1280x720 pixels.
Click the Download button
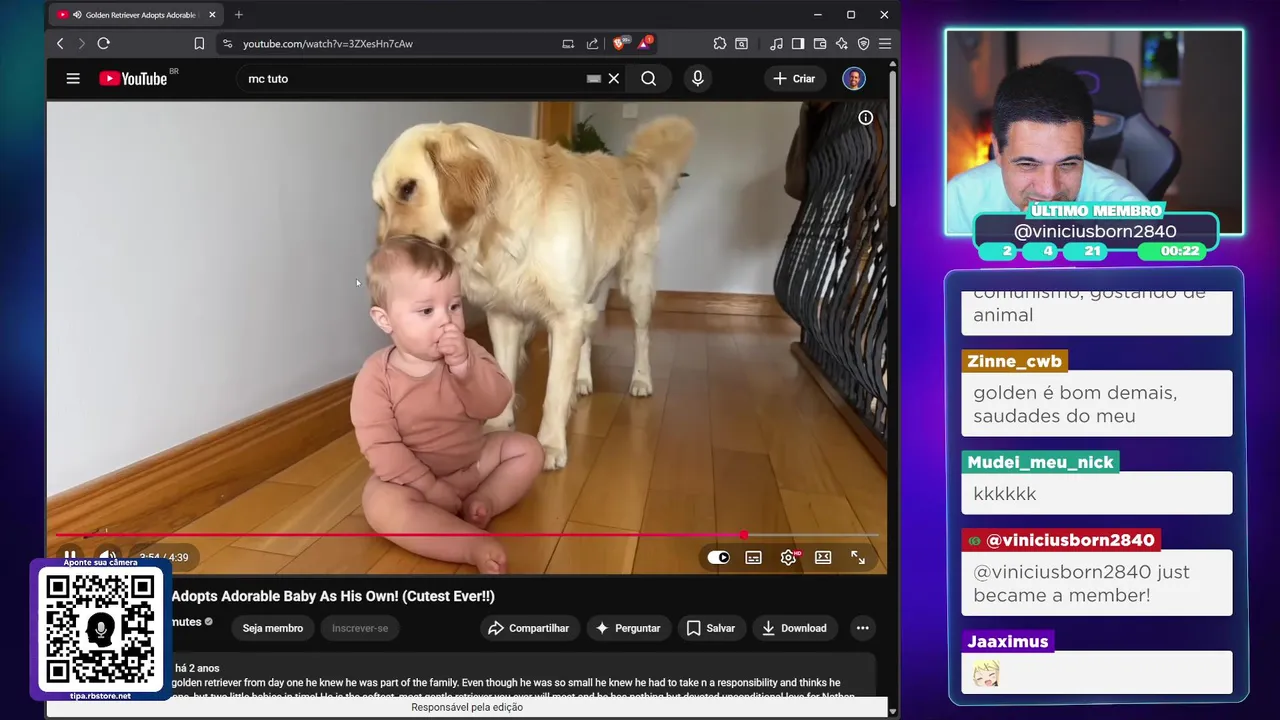(x=795, y=628)
